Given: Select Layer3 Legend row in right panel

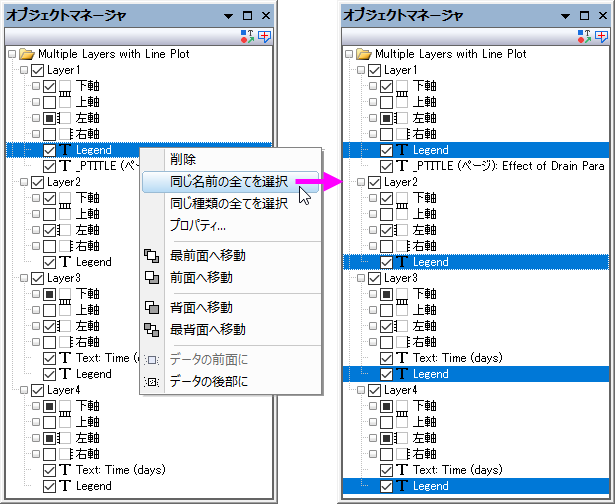Looking at the screenshot, I should coord(476,374).
